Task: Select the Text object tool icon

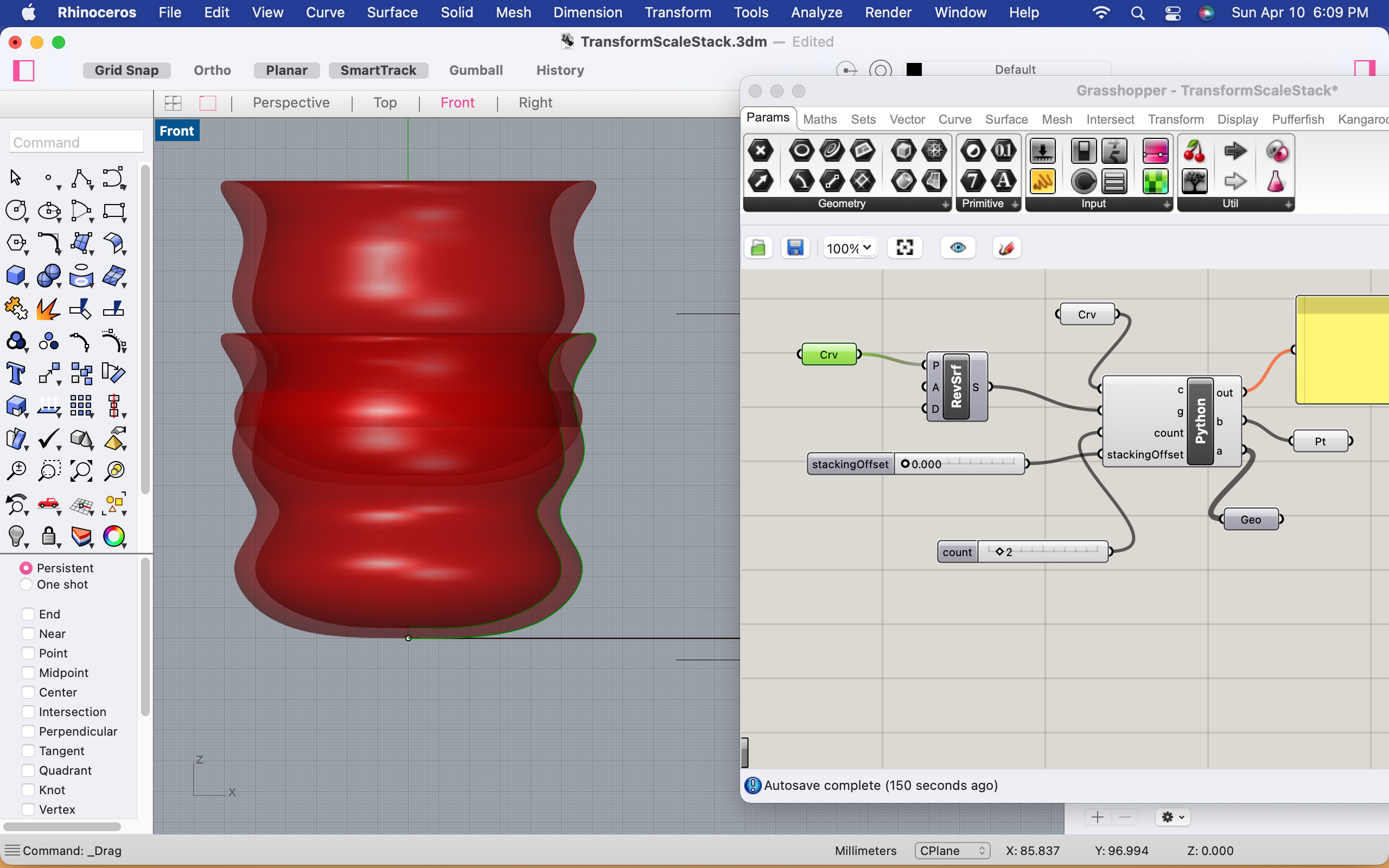Action: click(x=16, y=374)
